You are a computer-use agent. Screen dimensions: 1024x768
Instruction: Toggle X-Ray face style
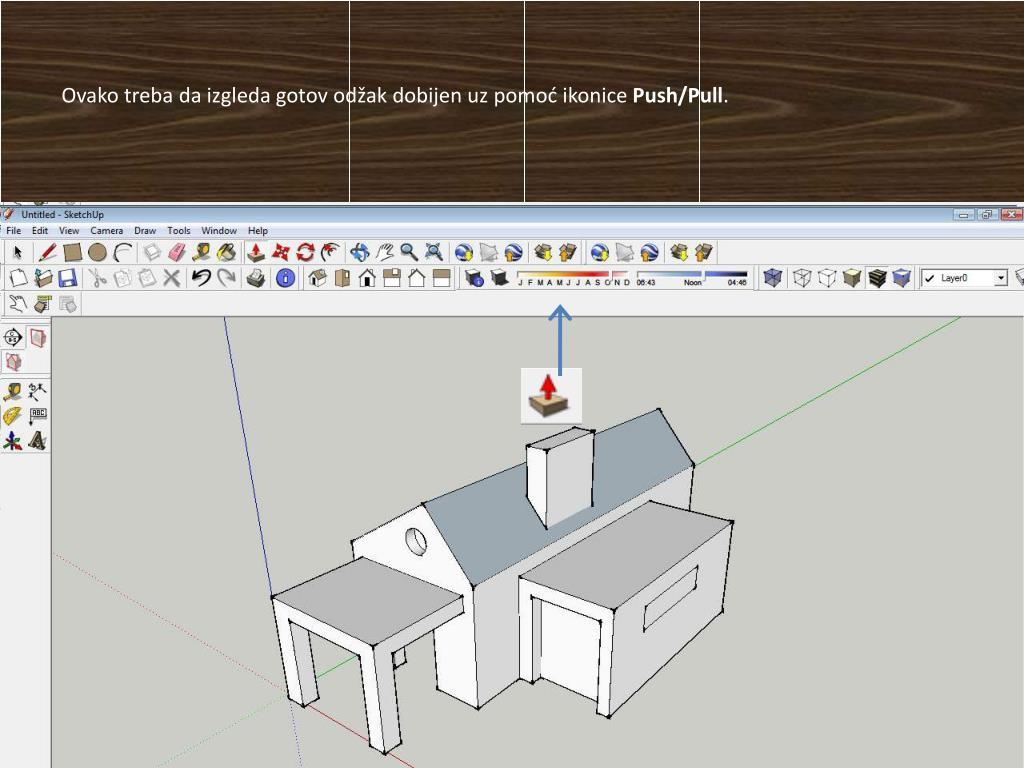tap(773, 278)
